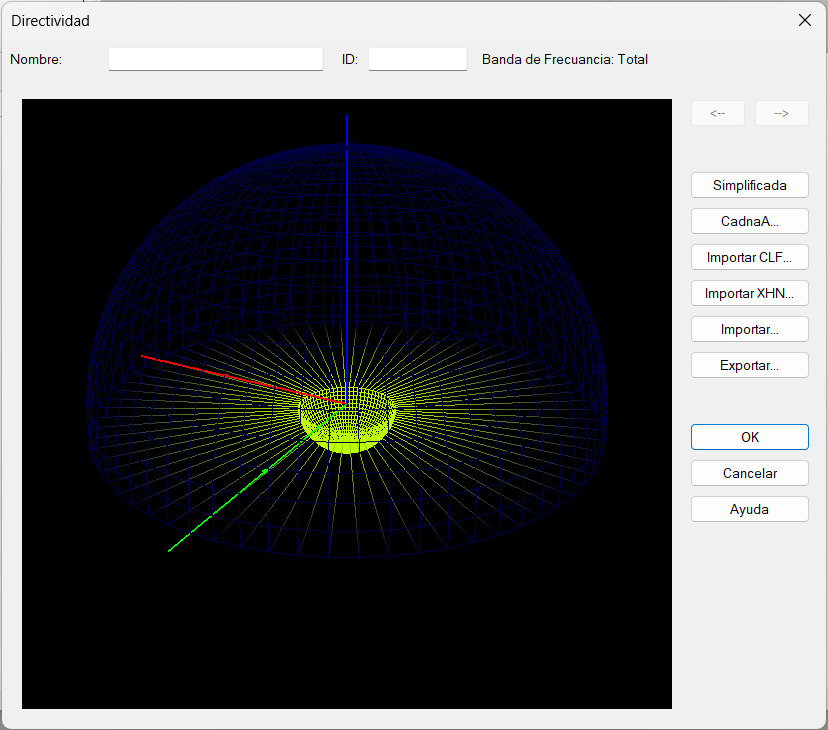Click Importar CLF... button

click(749, 257)
